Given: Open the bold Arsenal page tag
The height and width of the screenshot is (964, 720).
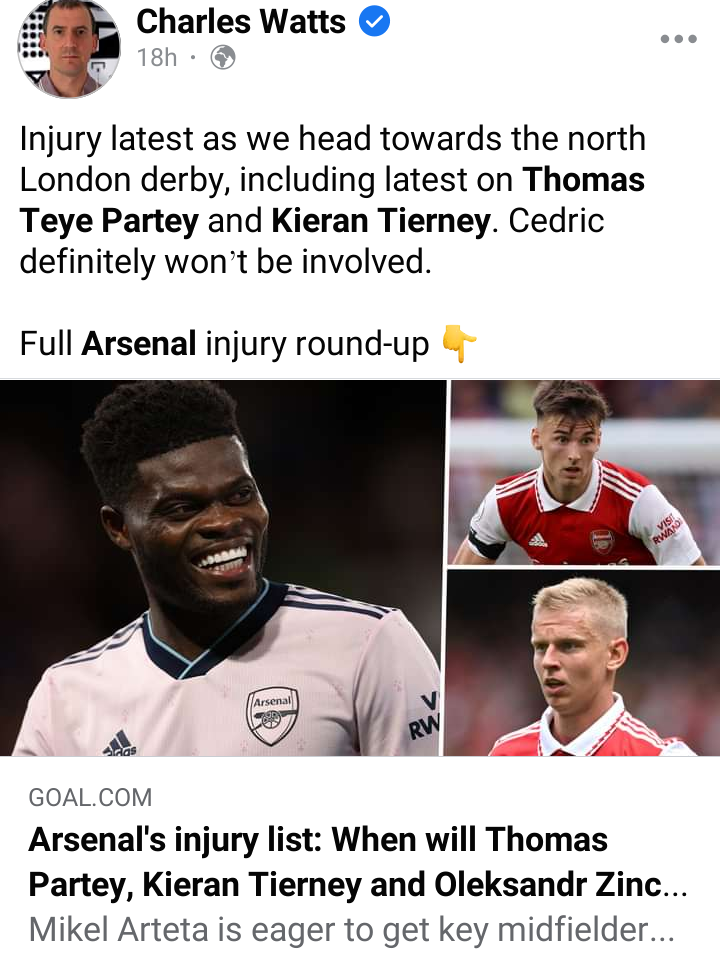Looking at the screenshot, I should coord(139,343).
